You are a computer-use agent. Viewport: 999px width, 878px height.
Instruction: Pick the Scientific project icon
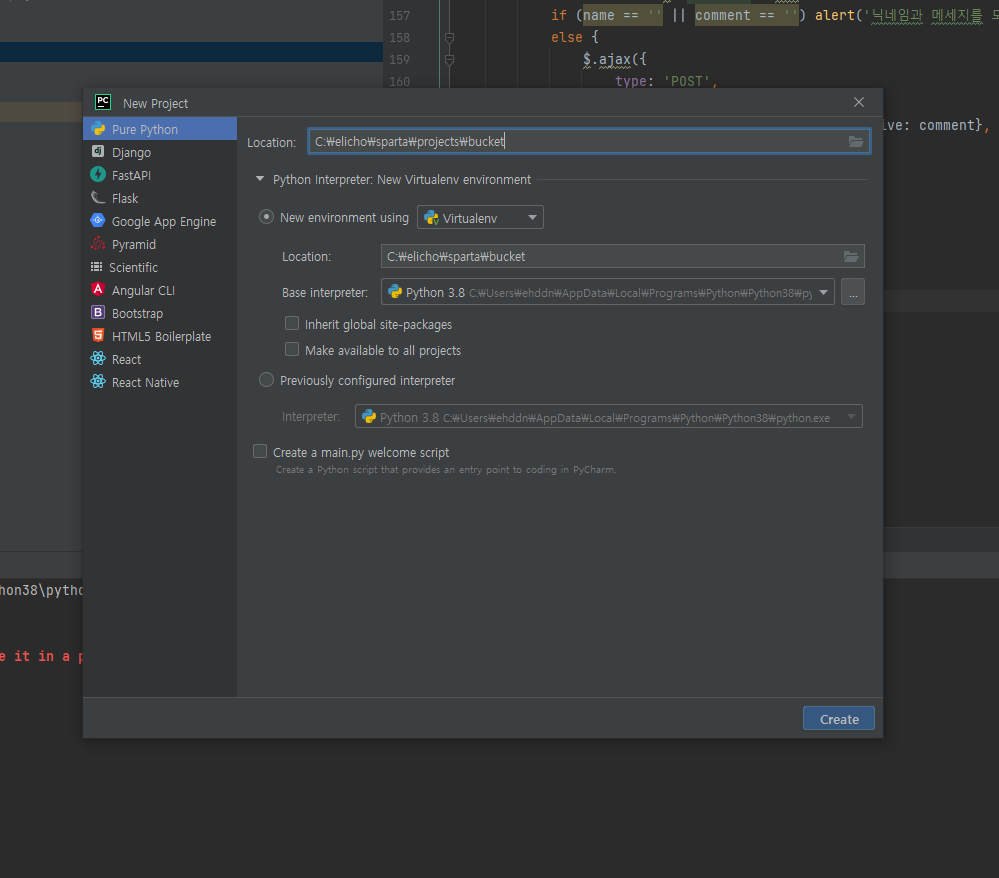pyautogui.click(x=97, y=267)
